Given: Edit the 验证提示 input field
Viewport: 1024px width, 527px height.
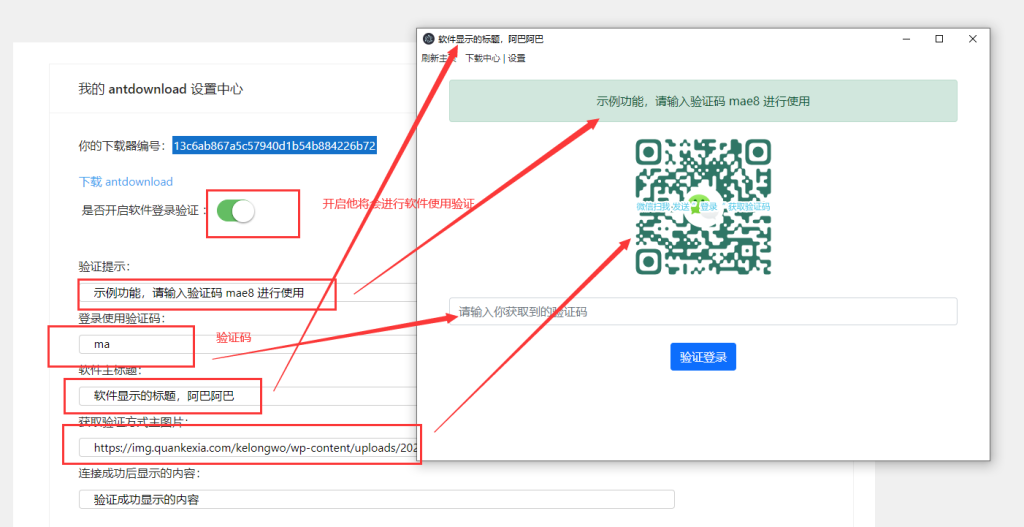Looking at the screenshot, I should 247,293.
